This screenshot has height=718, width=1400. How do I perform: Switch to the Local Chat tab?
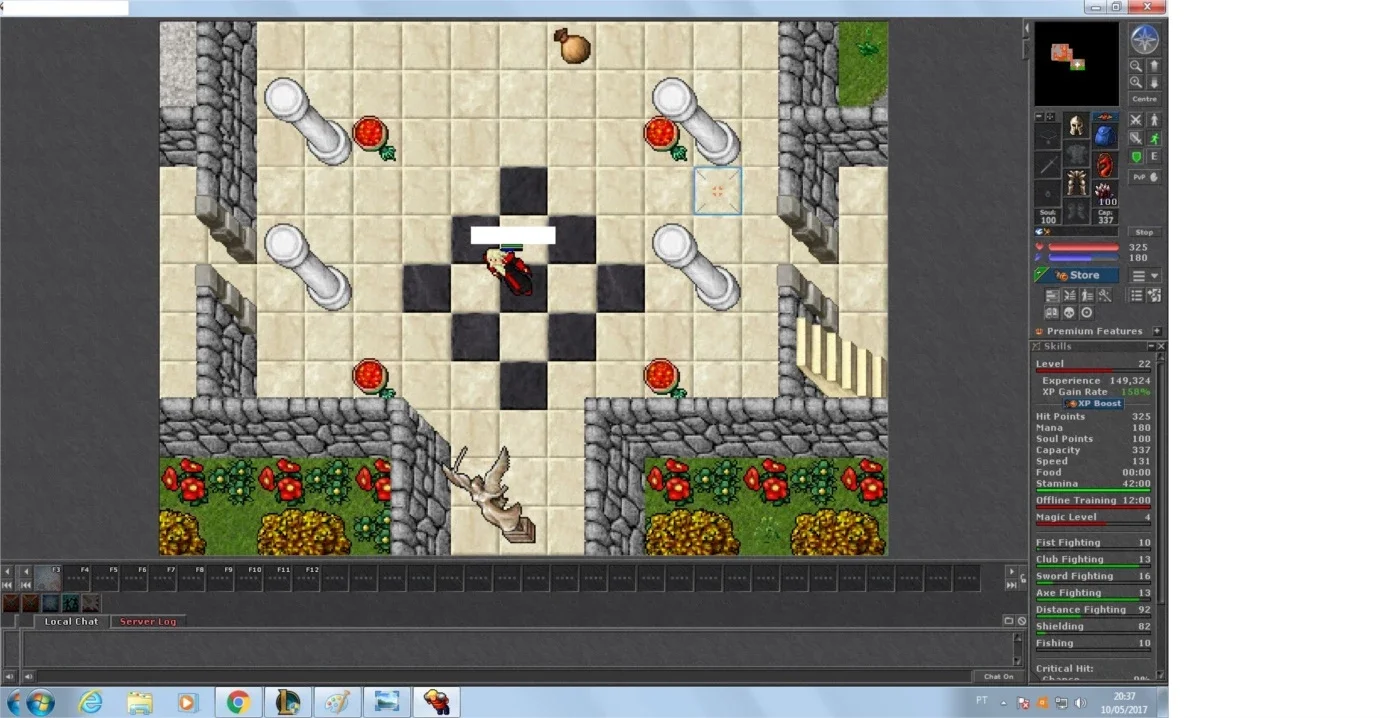tap(72, 621)
